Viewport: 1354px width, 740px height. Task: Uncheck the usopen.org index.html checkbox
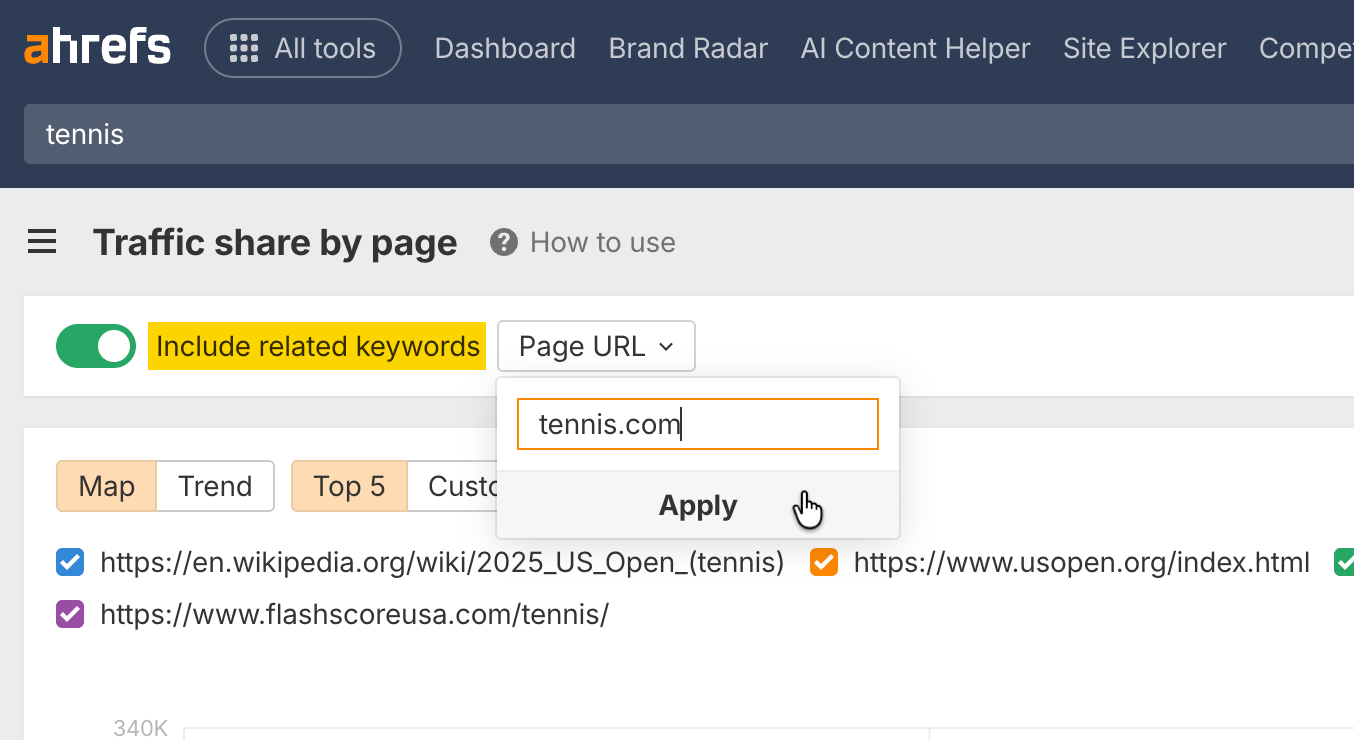(823, 563)
